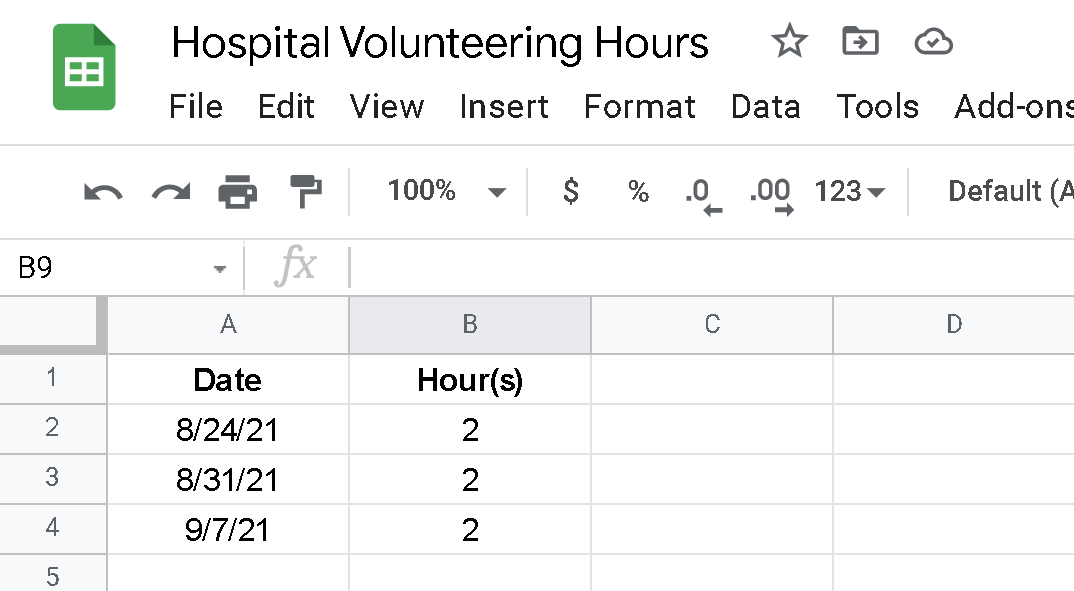Open the 100% zoom dropdown
1074x591 pixels.
coord(446,191)
